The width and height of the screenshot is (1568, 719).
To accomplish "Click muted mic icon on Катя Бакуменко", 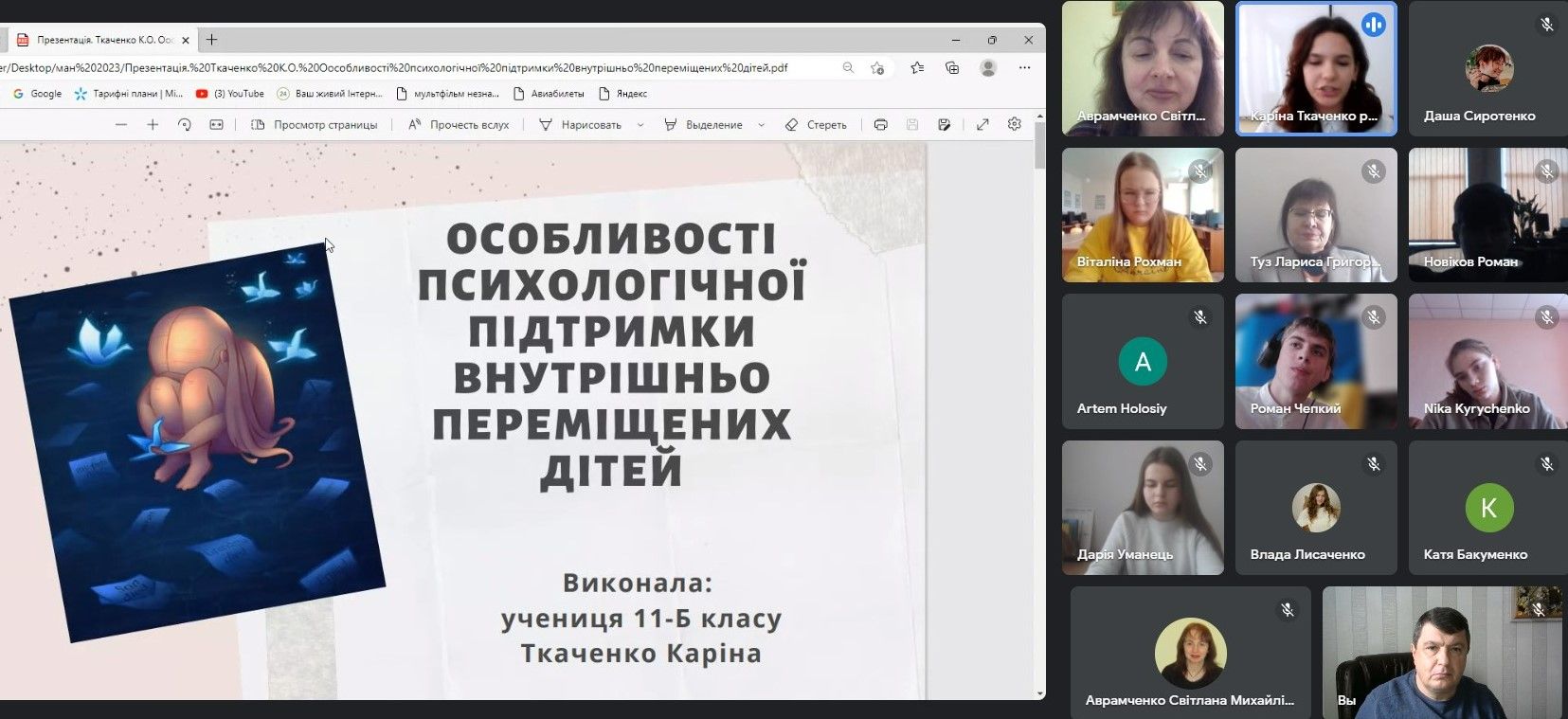I will 1547,464.
